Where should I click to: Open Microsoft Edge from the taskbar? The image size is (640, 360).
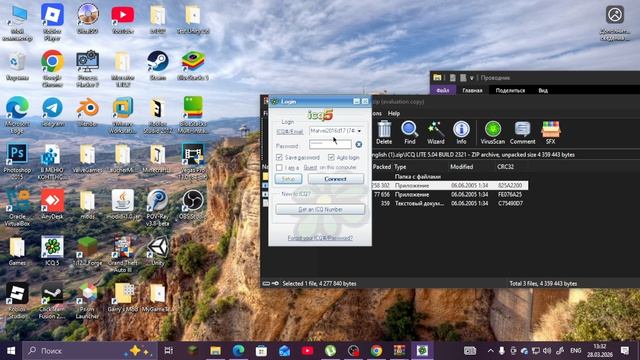coord(238,351)
